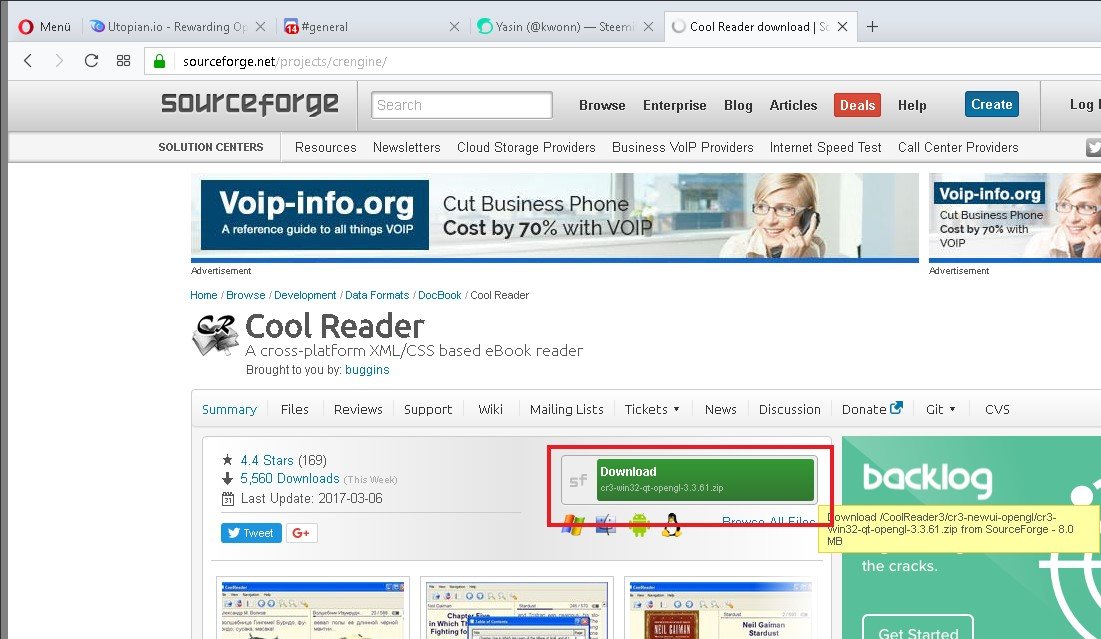
Task: Click the Tweet button
Action: (x=251, y=533)
